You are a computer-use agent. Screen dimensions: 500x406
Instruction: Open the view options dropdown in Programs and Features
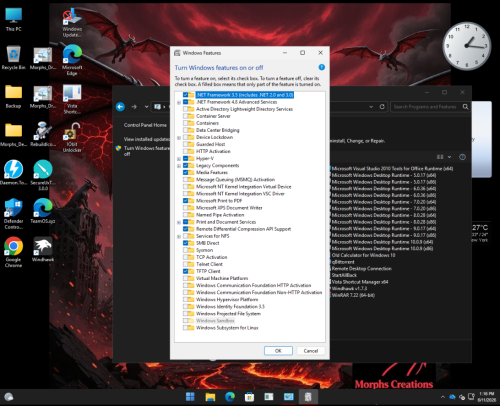coord(449,157)
